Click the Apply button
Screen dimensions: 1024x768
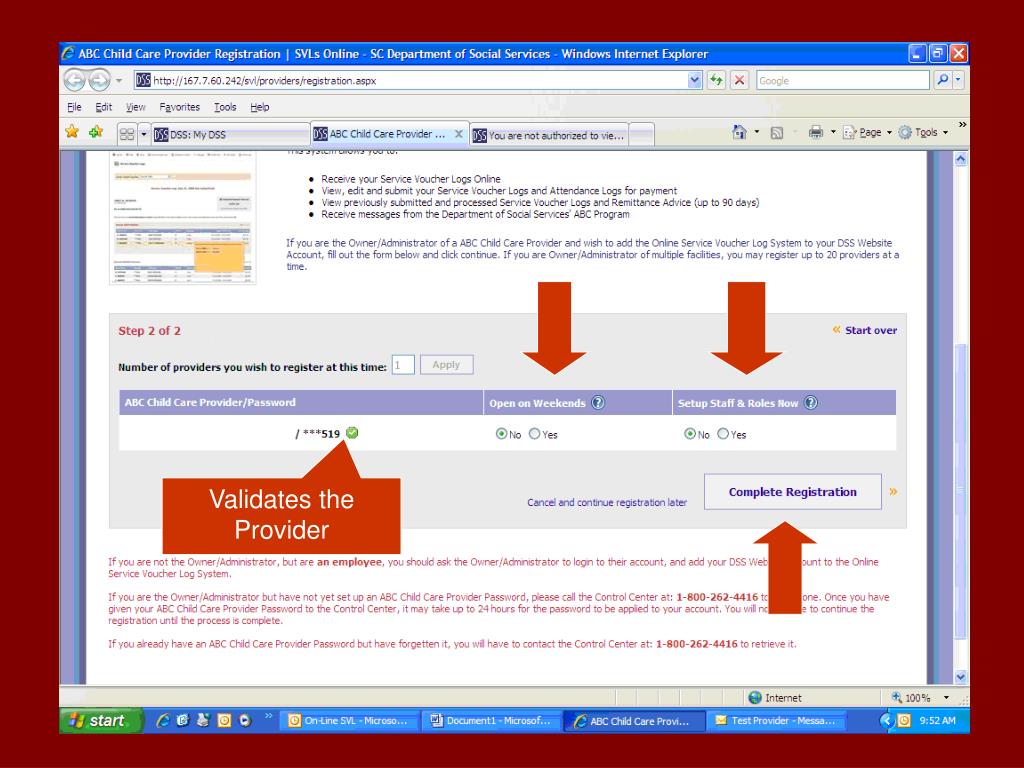pos(446,365)
